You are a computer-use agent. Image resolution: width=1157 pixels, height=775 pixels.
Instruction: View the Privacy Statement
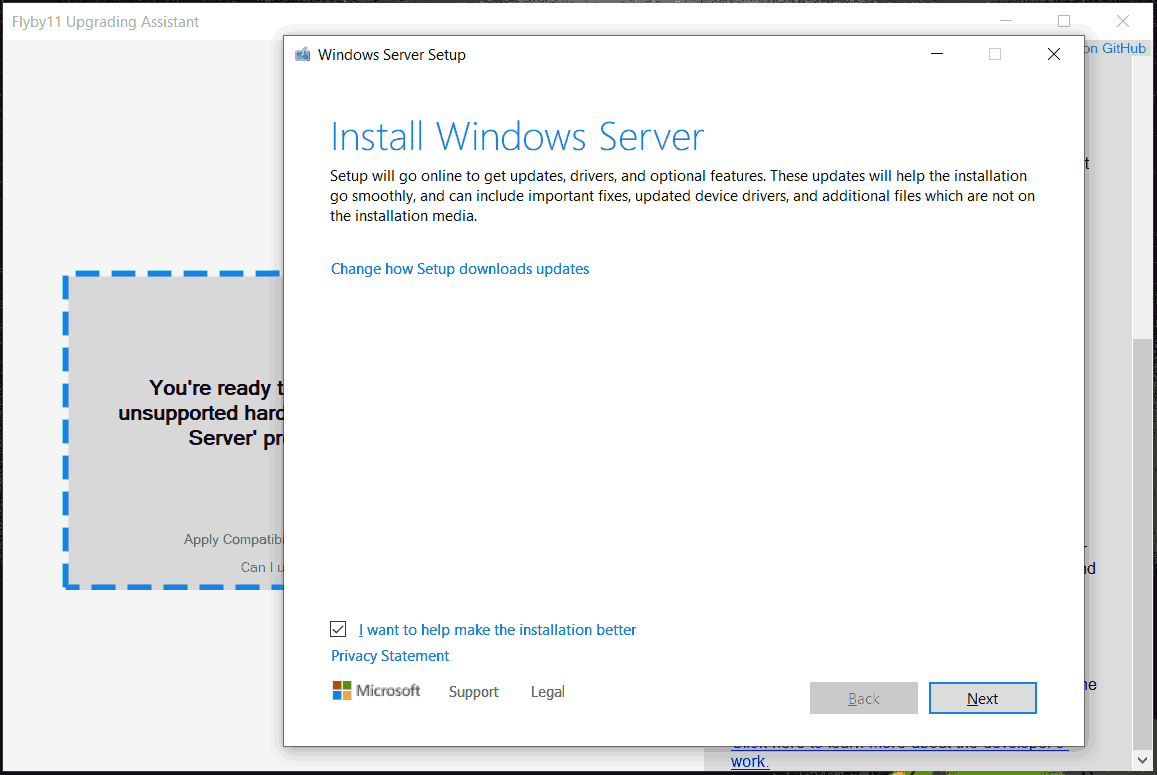389,655
